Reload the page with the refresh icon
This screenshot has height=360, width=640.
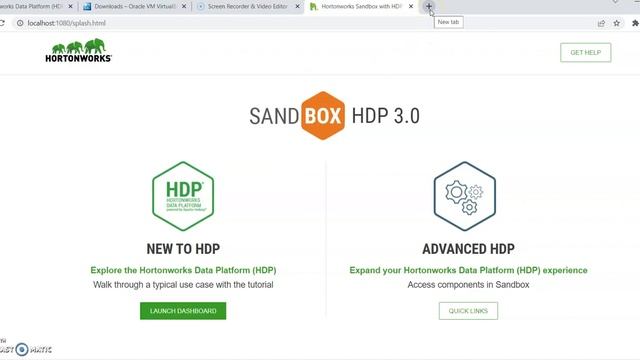coord(2,23)
